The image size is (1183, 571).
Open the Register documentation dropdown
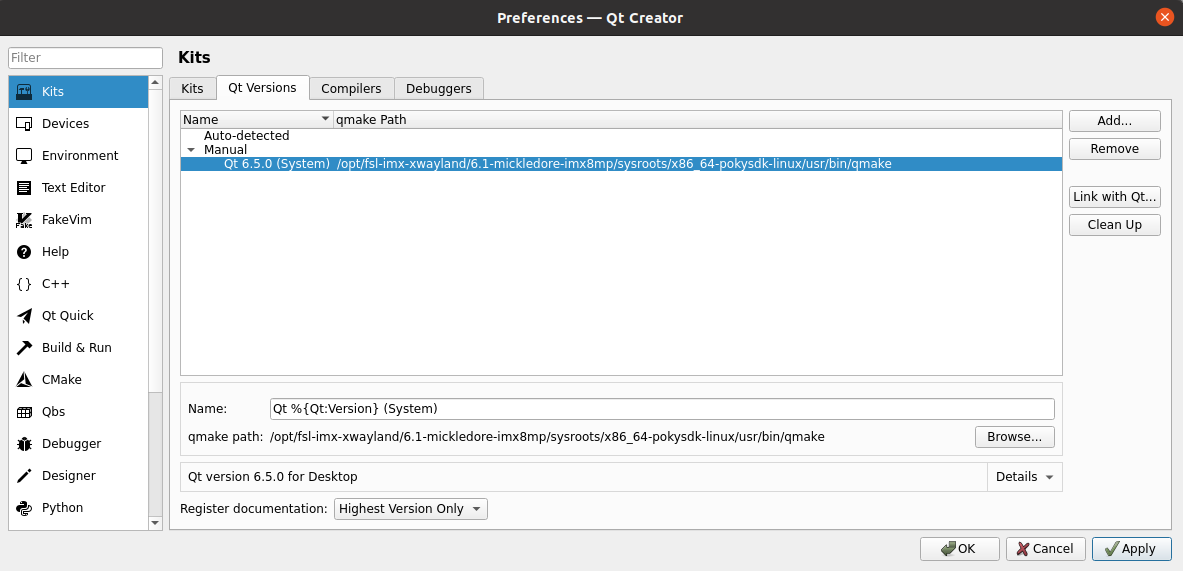click(x=411, y=509)
